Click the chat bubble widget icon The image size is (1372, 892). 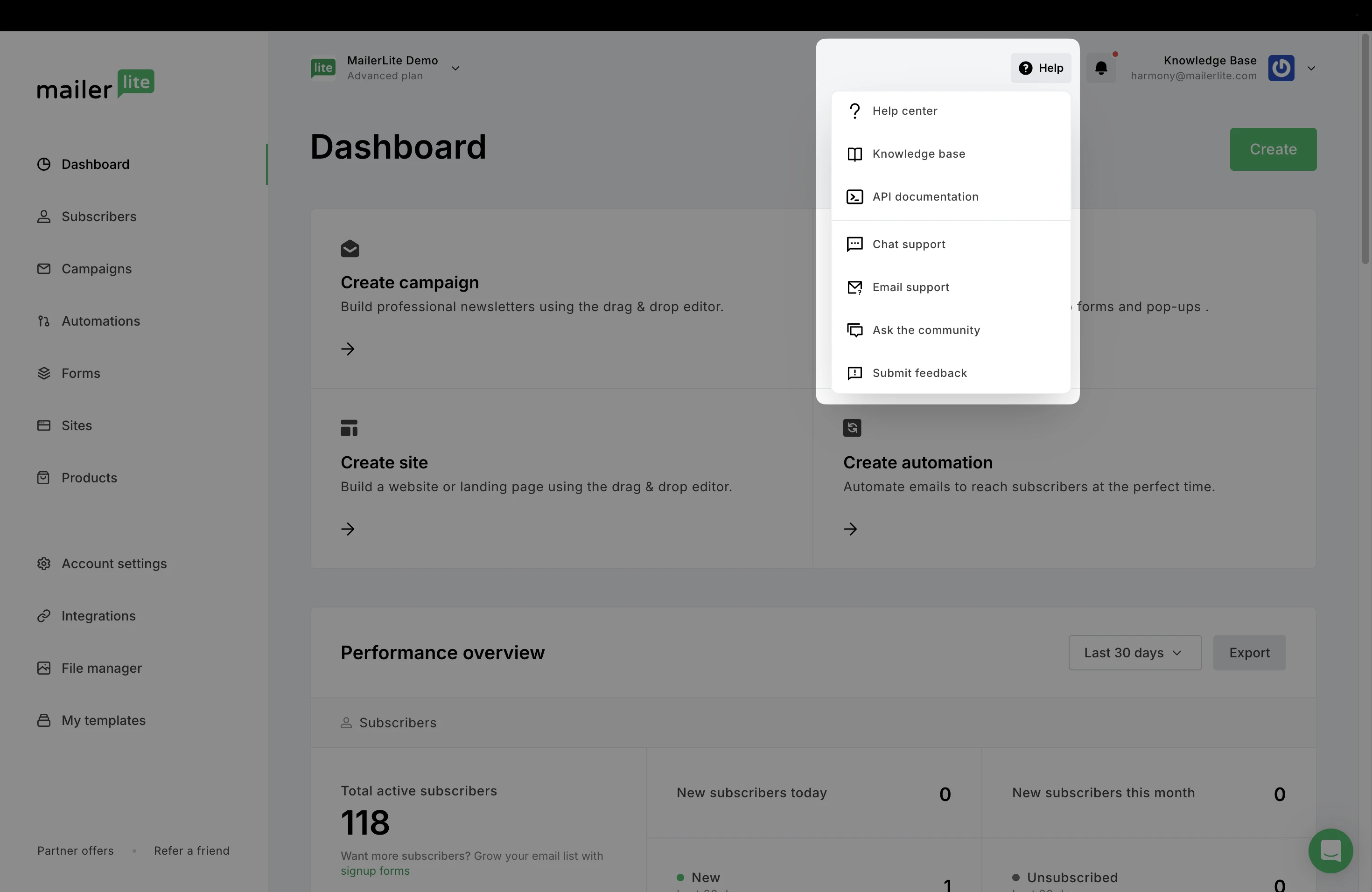click(1330, 850)
